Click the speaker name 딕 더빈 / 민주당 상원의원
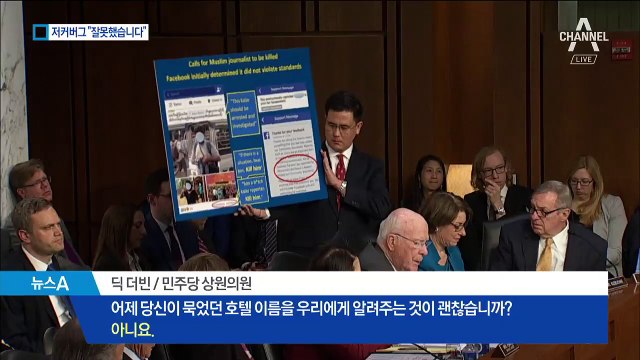This screenshot has height=360, width=640. (181, 283)
